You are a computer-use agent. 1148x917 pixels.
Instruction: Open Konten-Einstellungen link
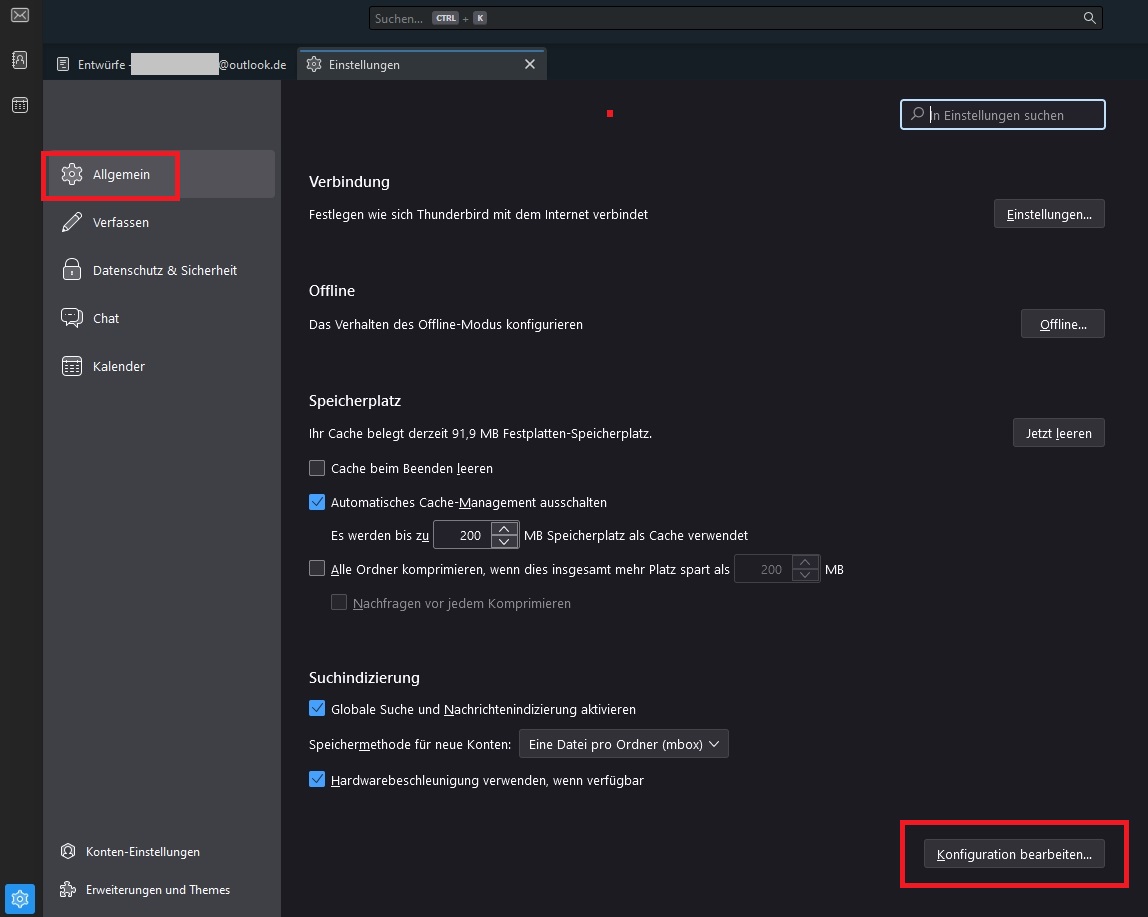tap(143, 852)
